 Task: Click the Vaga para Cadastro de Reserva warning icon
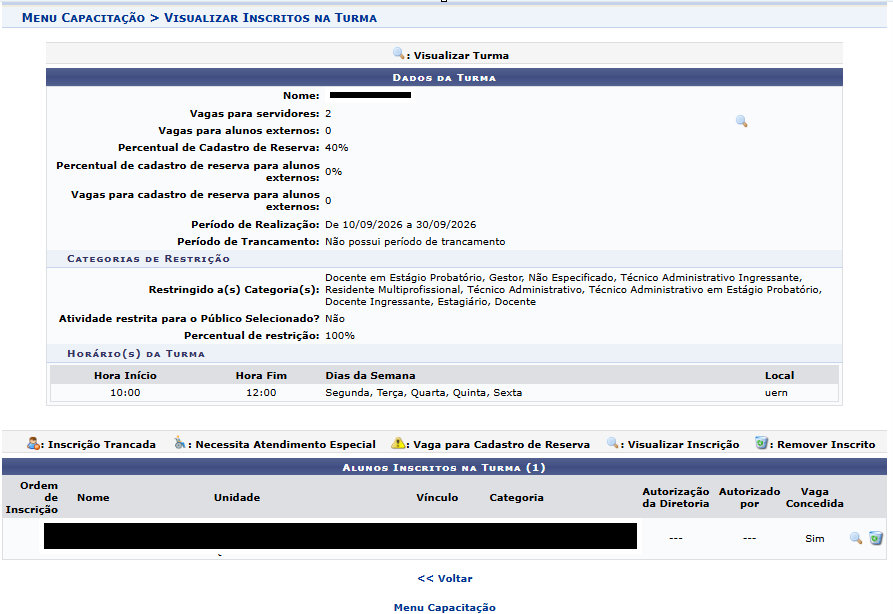[x=398, y=443]
